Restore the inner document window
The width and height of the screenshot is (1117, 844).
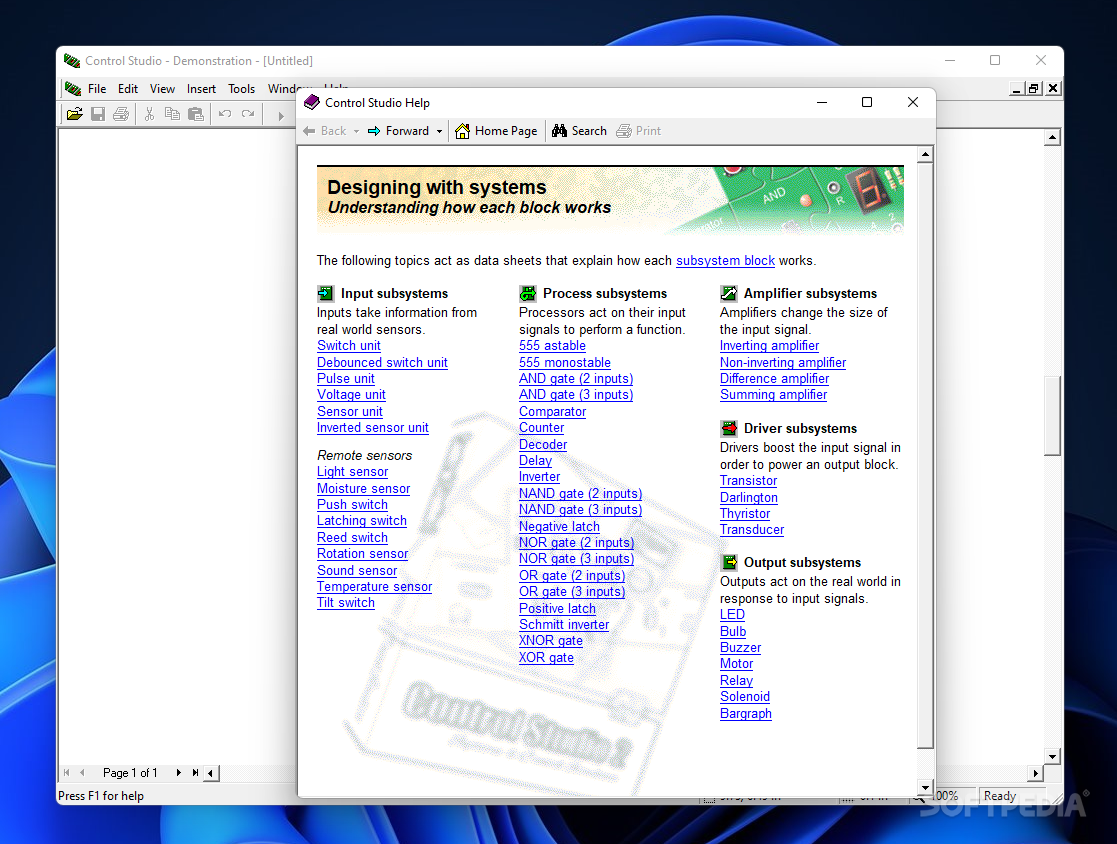1034,88
